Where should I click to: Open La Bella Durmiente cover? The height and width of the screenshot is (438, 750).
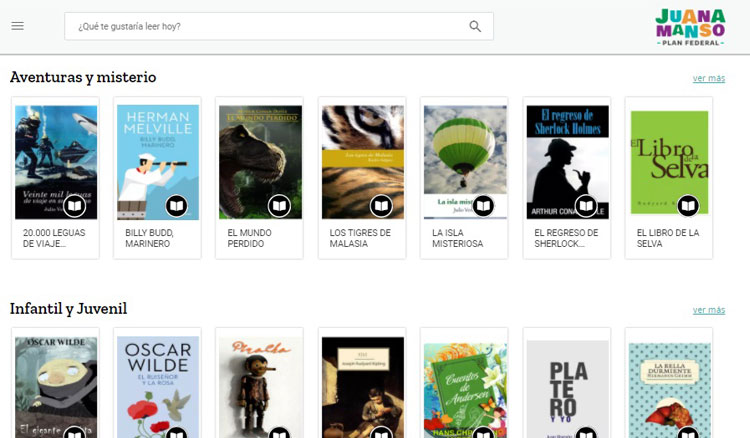point(669,390)
